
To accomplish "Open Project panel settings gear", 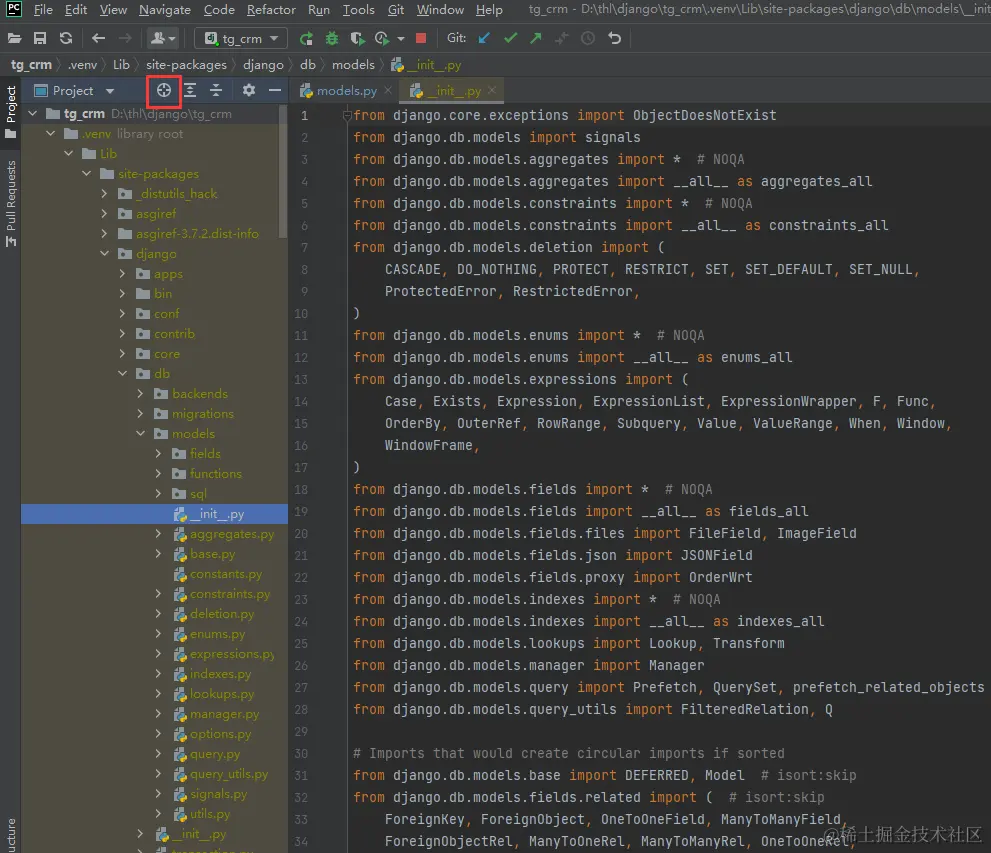I will [x=249, y=90].
